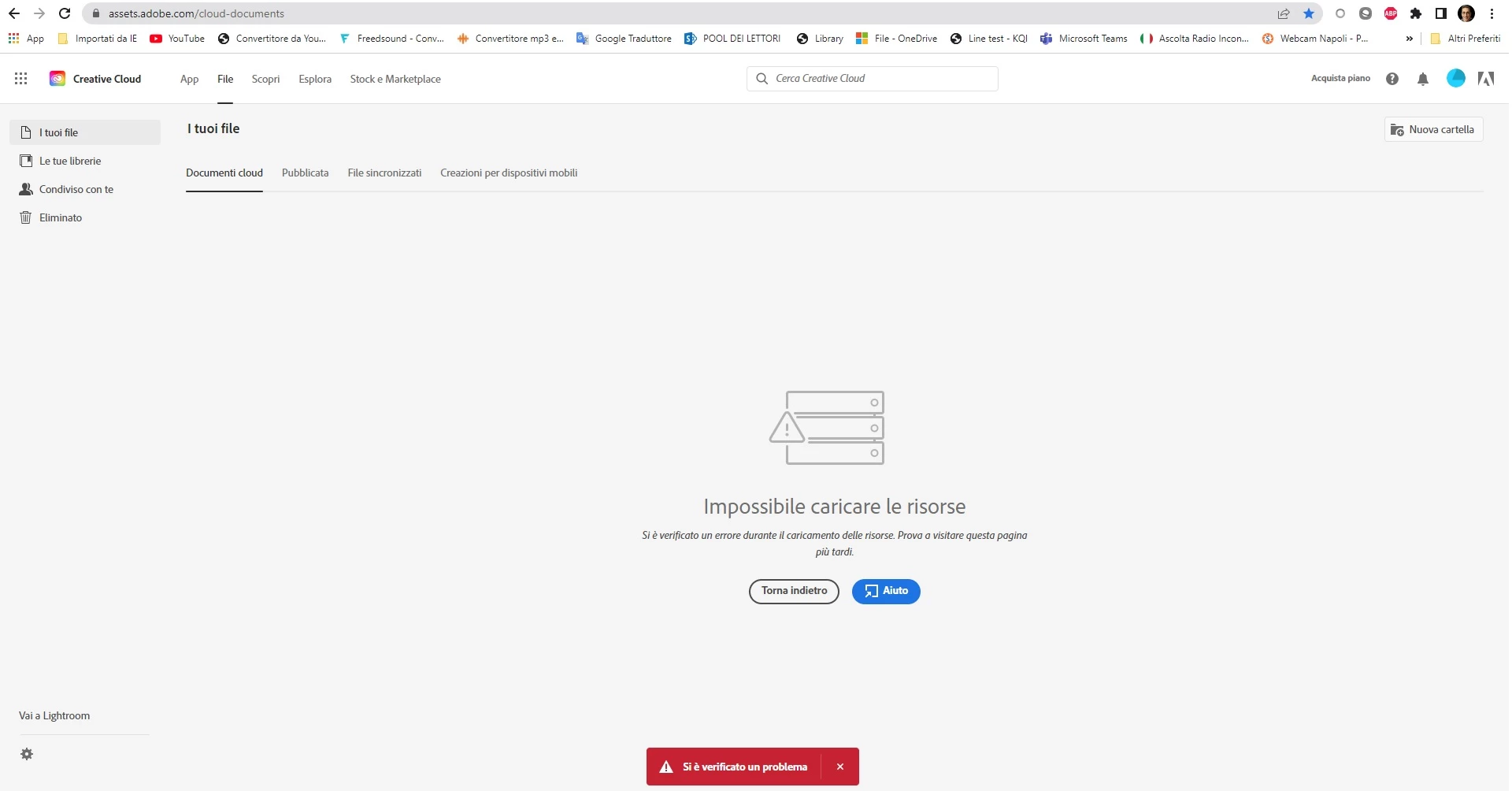Click the Torna indietro button
The image size is (1512, 791).
click(794, 591)
